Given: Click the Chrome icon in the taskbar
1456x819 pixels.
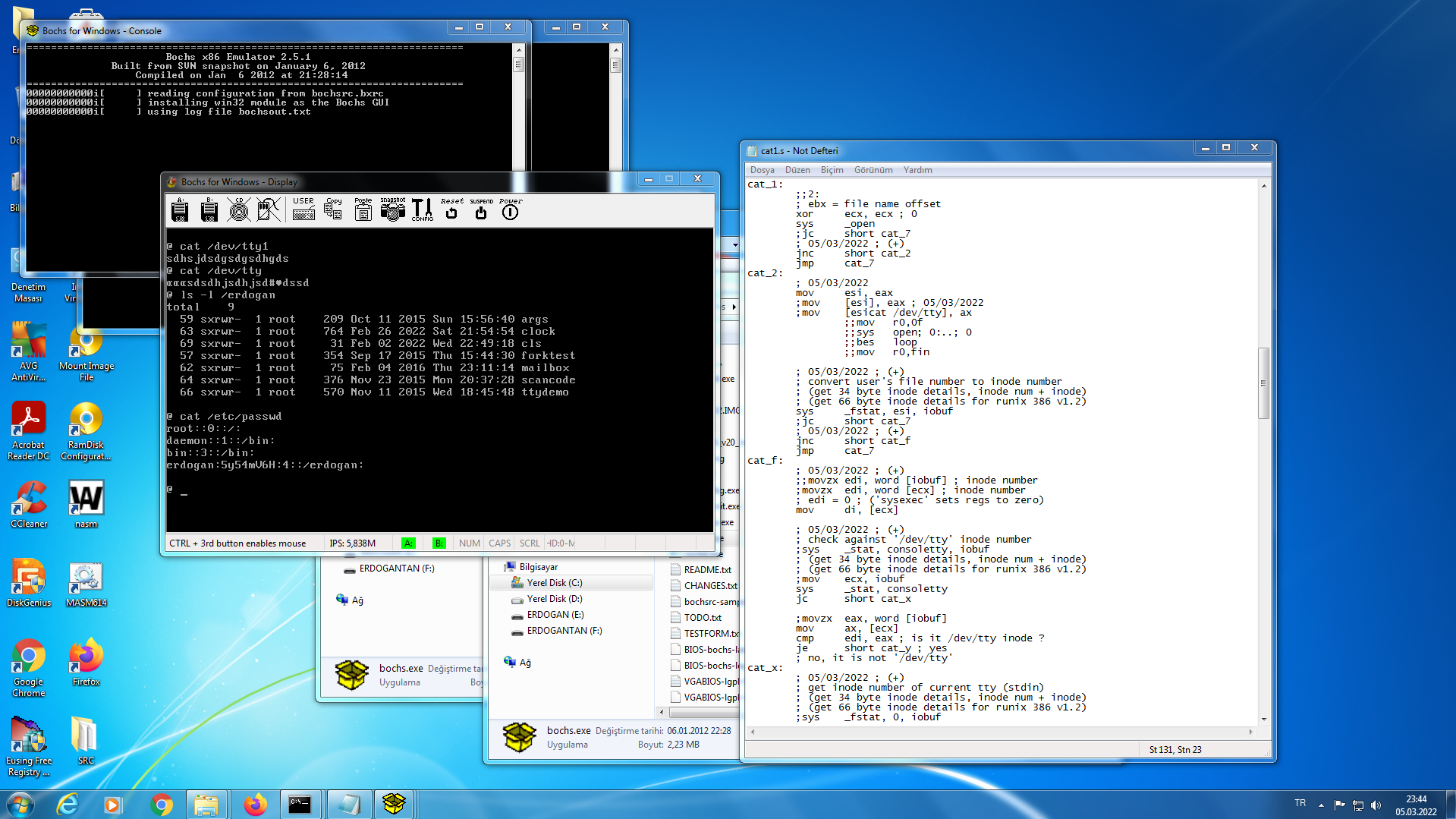Looking at the screenshot, I should click(x=161, y=804).
